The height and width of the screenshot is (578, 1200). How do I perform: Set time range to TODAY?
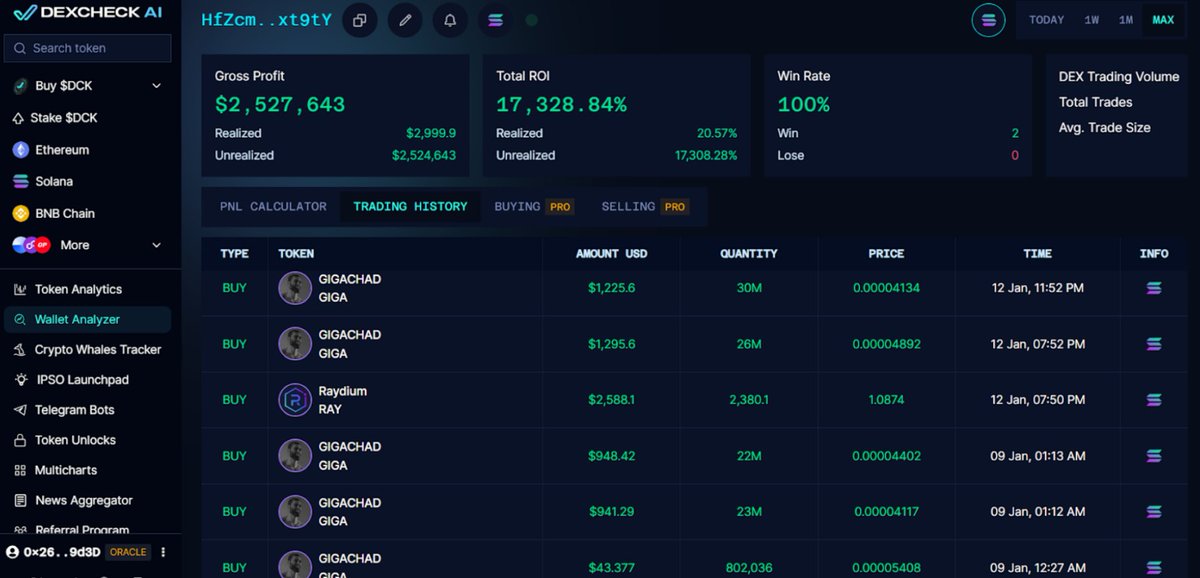coord(1046,20)
